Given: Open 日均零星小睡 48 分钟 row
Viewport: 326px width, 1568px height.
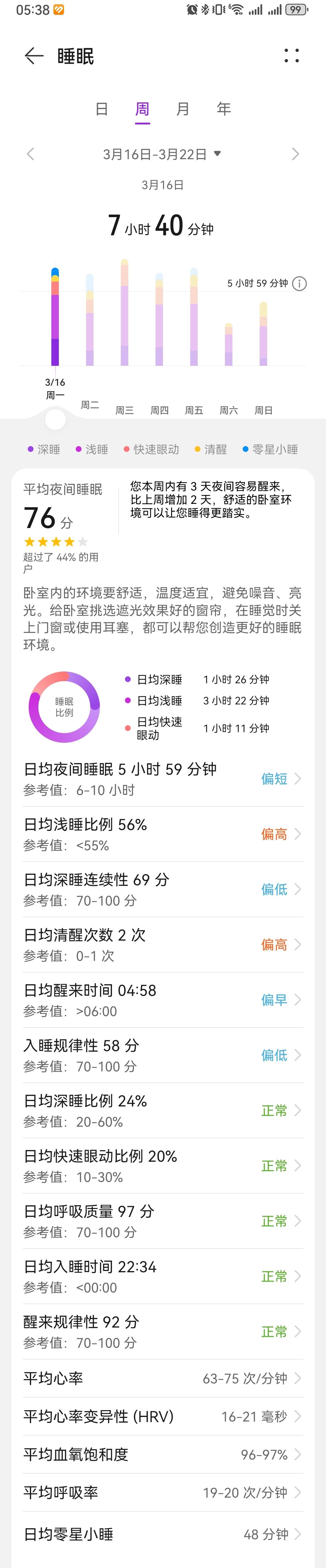Looking at the screenshot, I should [x=162, y=1534].
